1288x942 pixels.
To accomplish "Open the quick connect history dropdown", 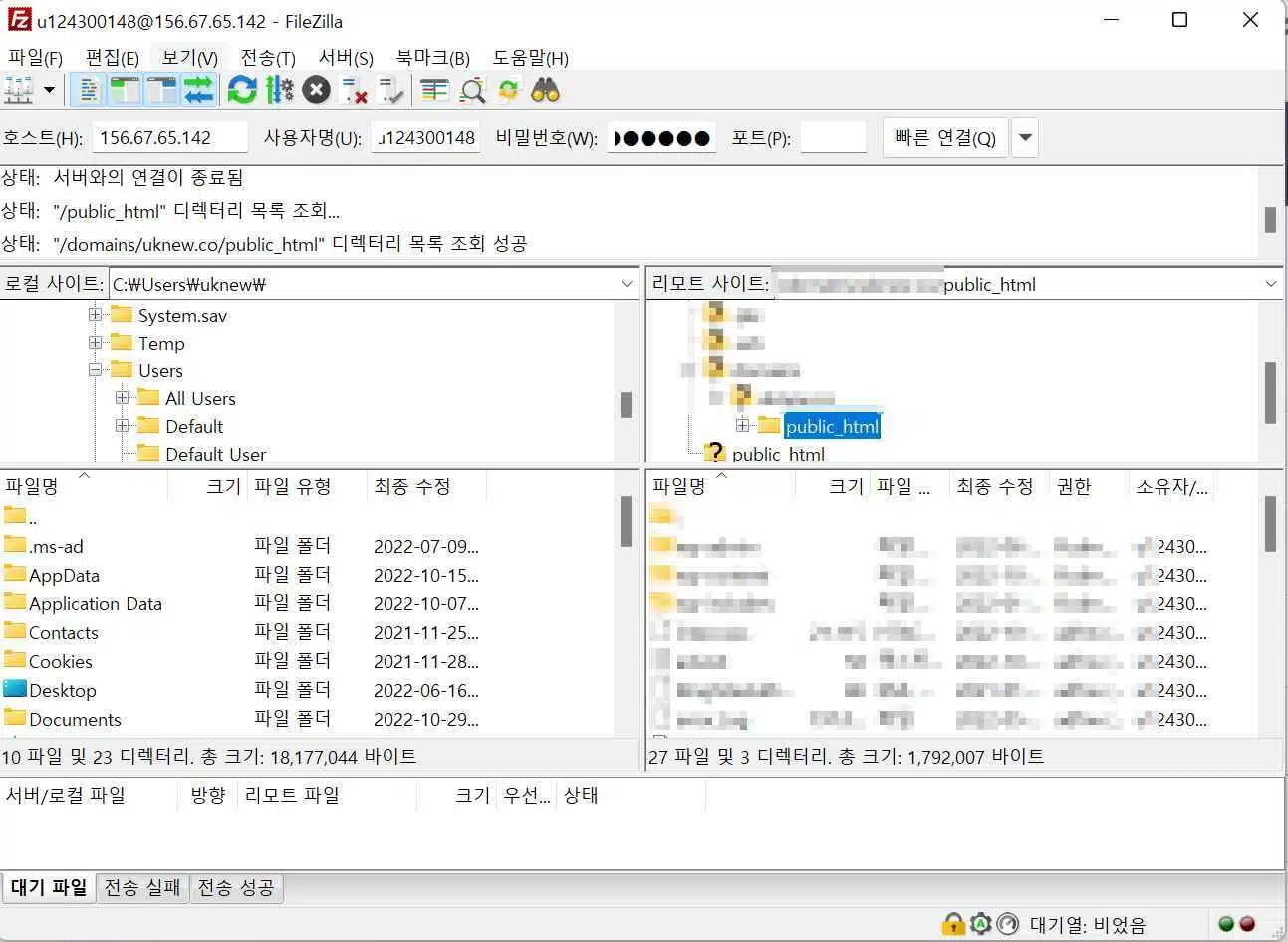I will tap(1025, 137).
